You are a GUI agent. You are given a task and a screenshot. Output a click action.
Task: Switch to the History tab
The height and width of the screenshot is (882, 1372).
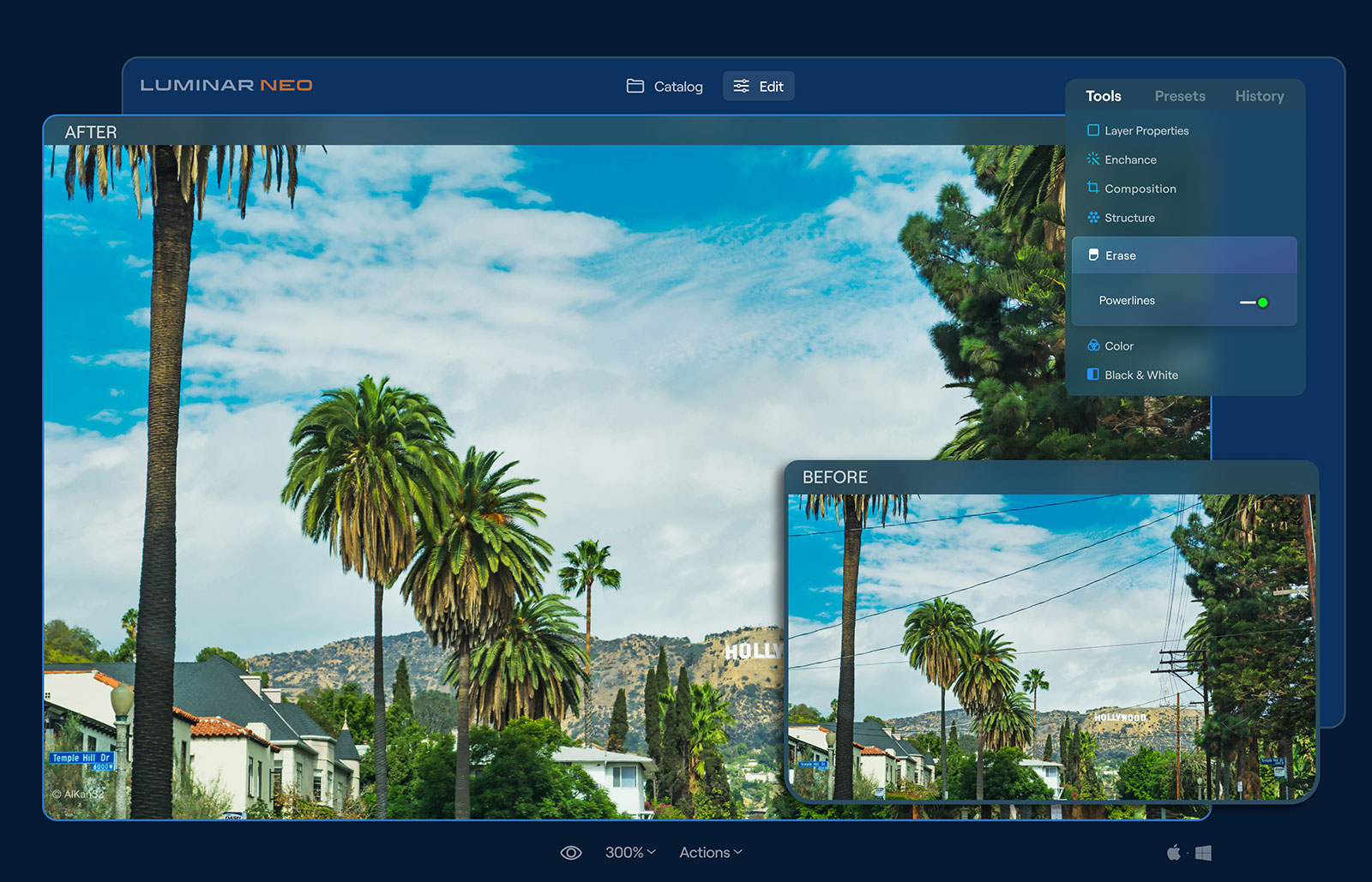pos(1259,96)
